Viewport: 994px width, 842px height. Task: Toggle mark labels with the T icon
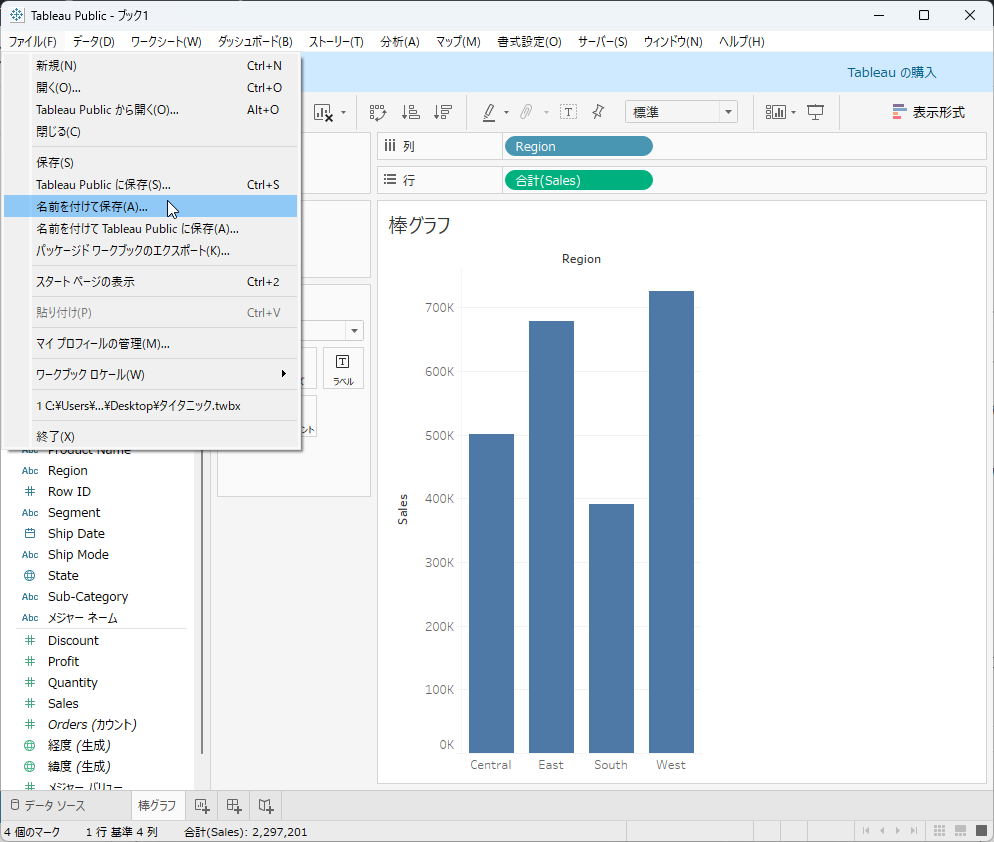[568, 113]
